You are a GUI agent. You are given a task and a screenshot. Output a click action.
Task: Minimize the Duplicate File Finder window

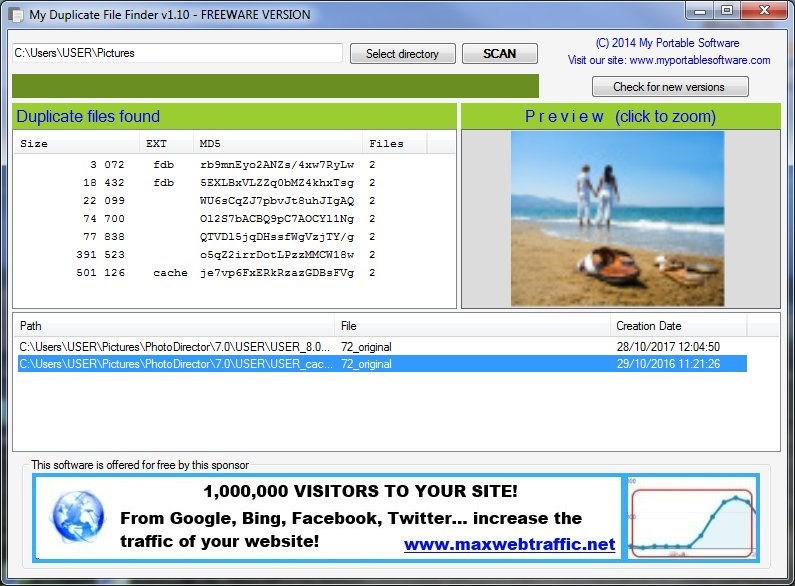coord(700,10)
